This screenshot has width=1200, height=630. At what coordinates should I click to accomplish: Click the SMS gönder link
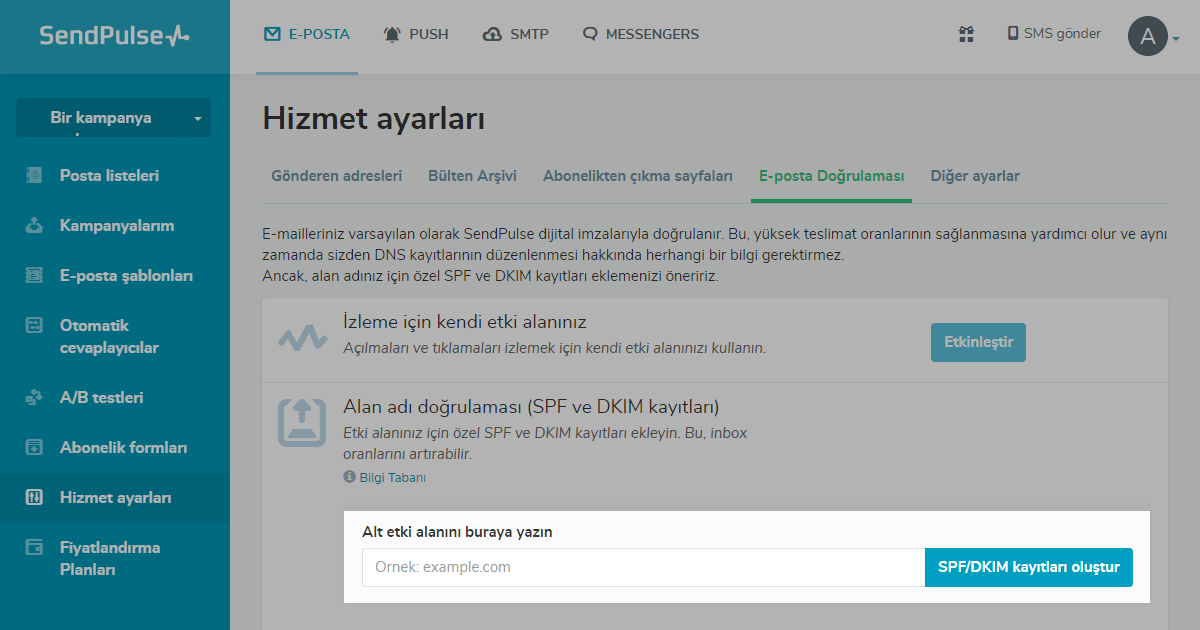(1062, 34)
